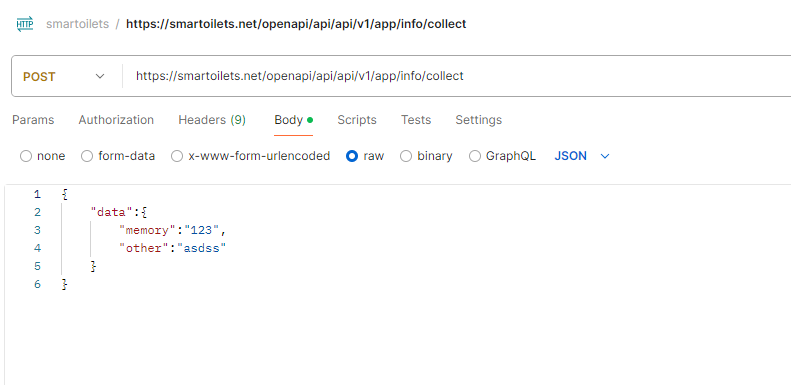
Task: Switch to the Authorization tab
Action: click(116, 120)
